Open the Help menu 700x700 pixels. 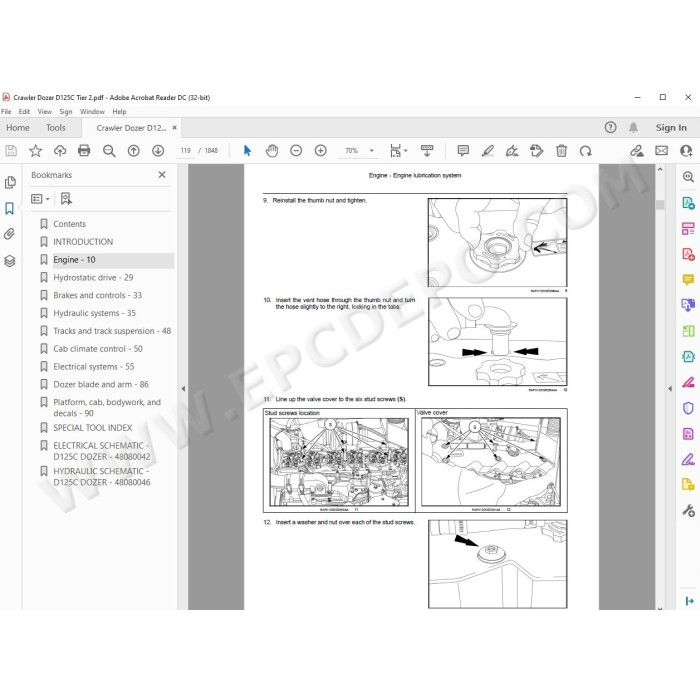click(119, 112)
